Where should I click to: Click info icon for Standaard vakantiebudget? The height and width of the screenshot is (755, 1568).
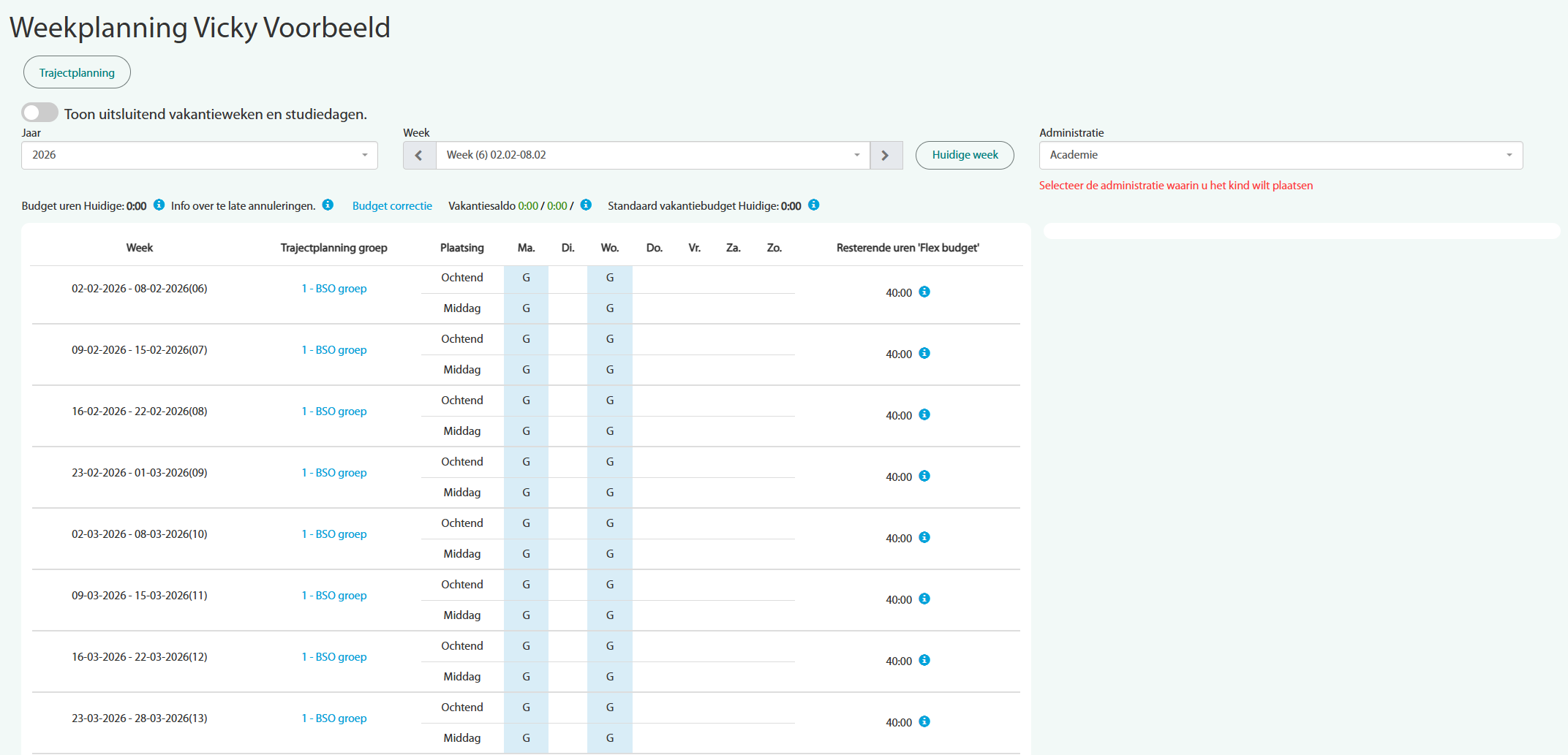(813, 205)
